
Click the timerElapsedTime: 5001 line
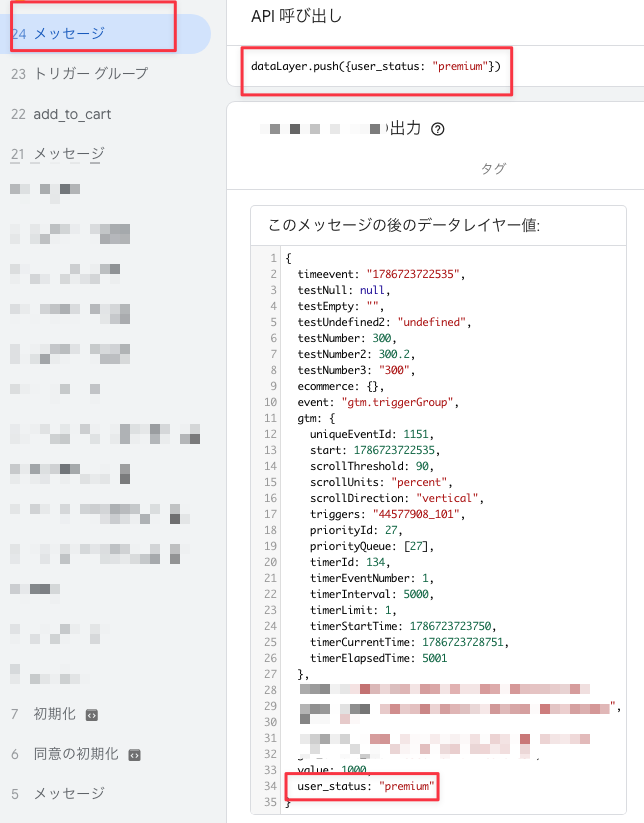coord(378,658)
